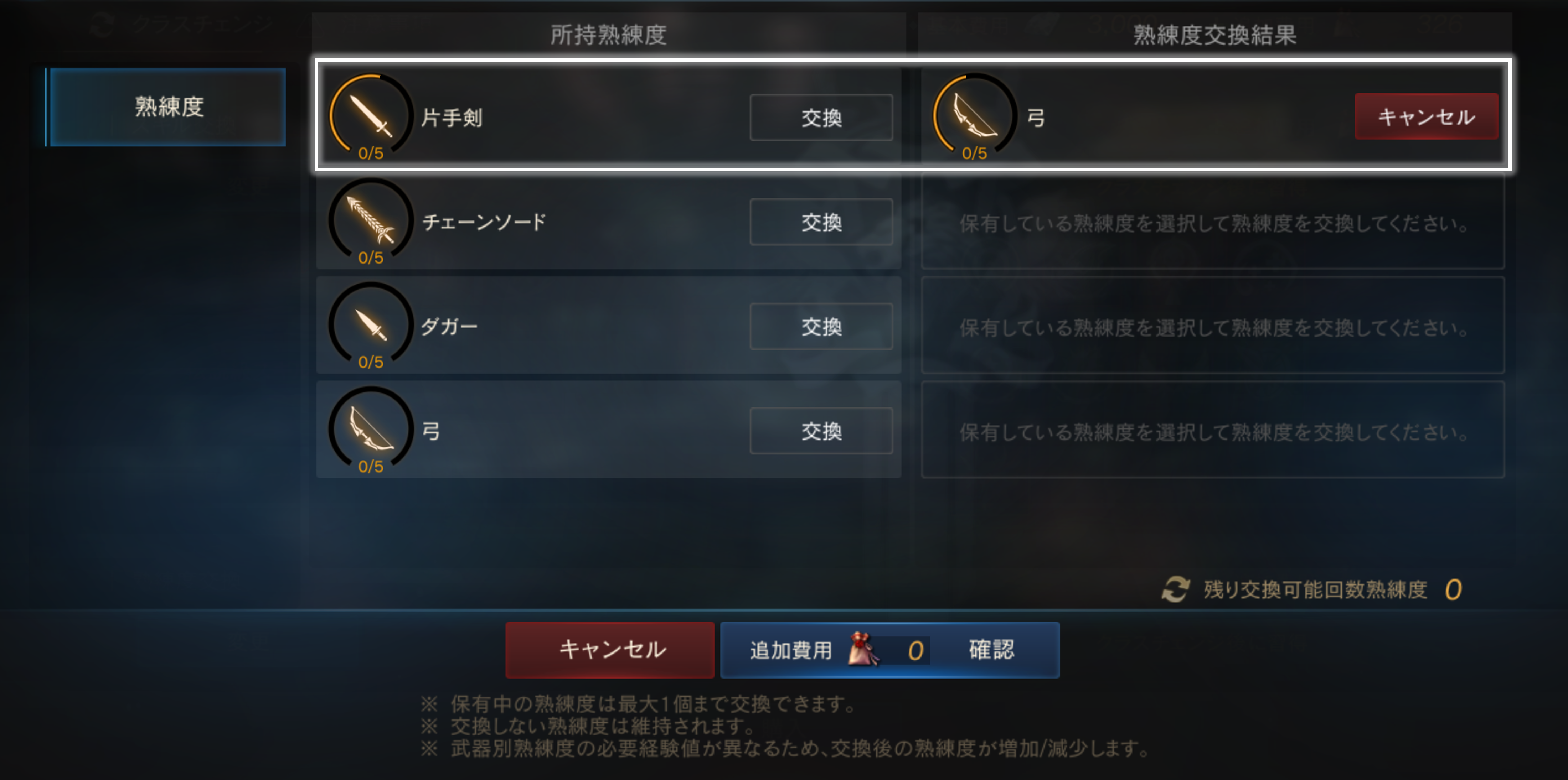Image resolution: width=1568 pixels, height=780 pixels.
Task: Select the third empty exchange result slot
Action: click(x=1212, y=326)
